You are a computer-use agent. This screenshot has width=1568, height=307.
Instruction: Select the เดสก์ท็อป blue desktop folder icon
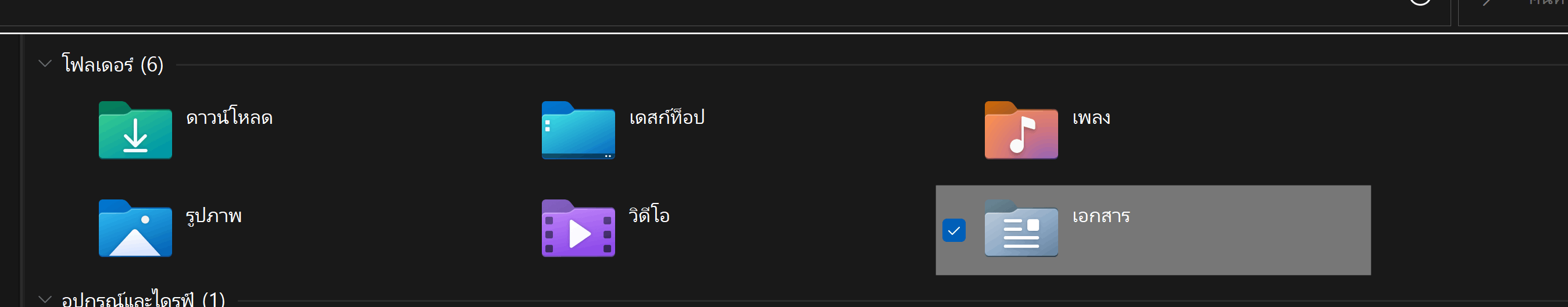click(x=578, y=130)
